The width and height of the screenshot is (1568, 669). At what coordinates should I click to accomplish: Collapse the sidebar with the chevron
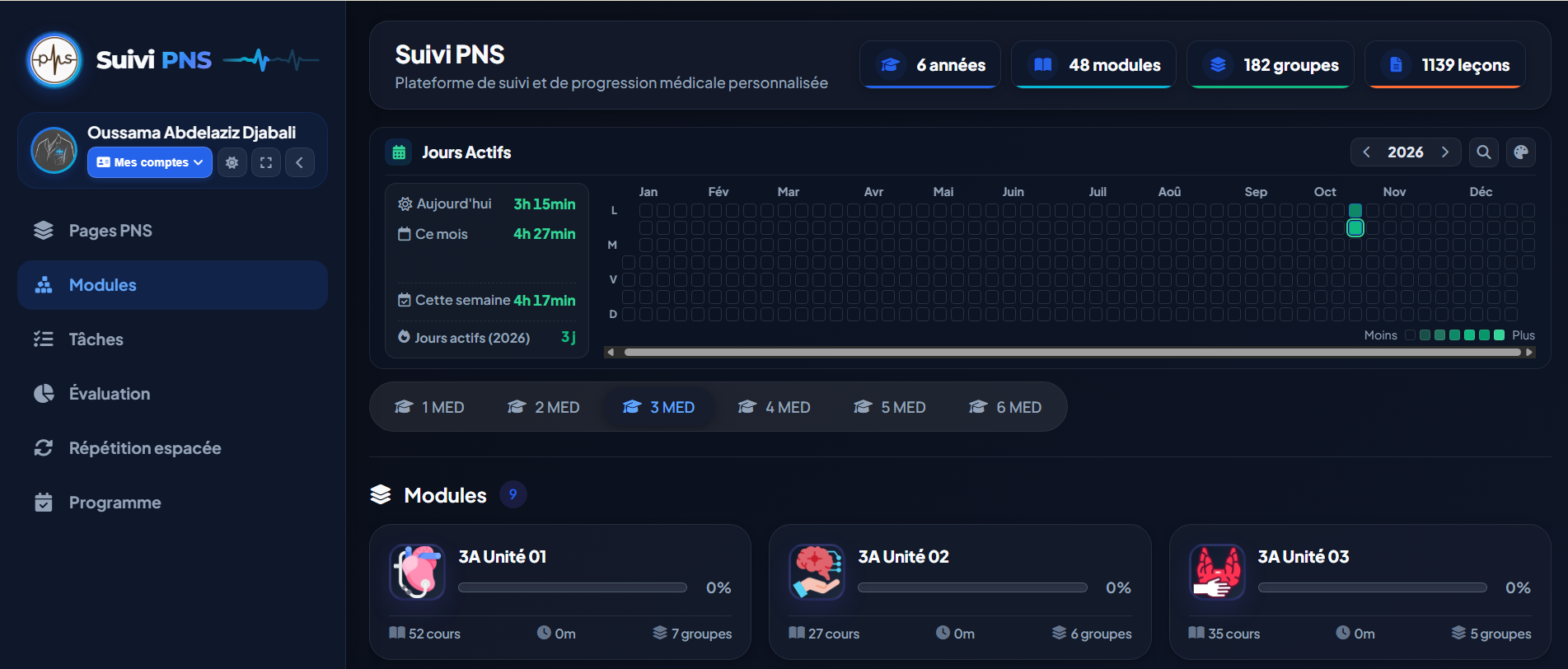[x=300, y=162]
